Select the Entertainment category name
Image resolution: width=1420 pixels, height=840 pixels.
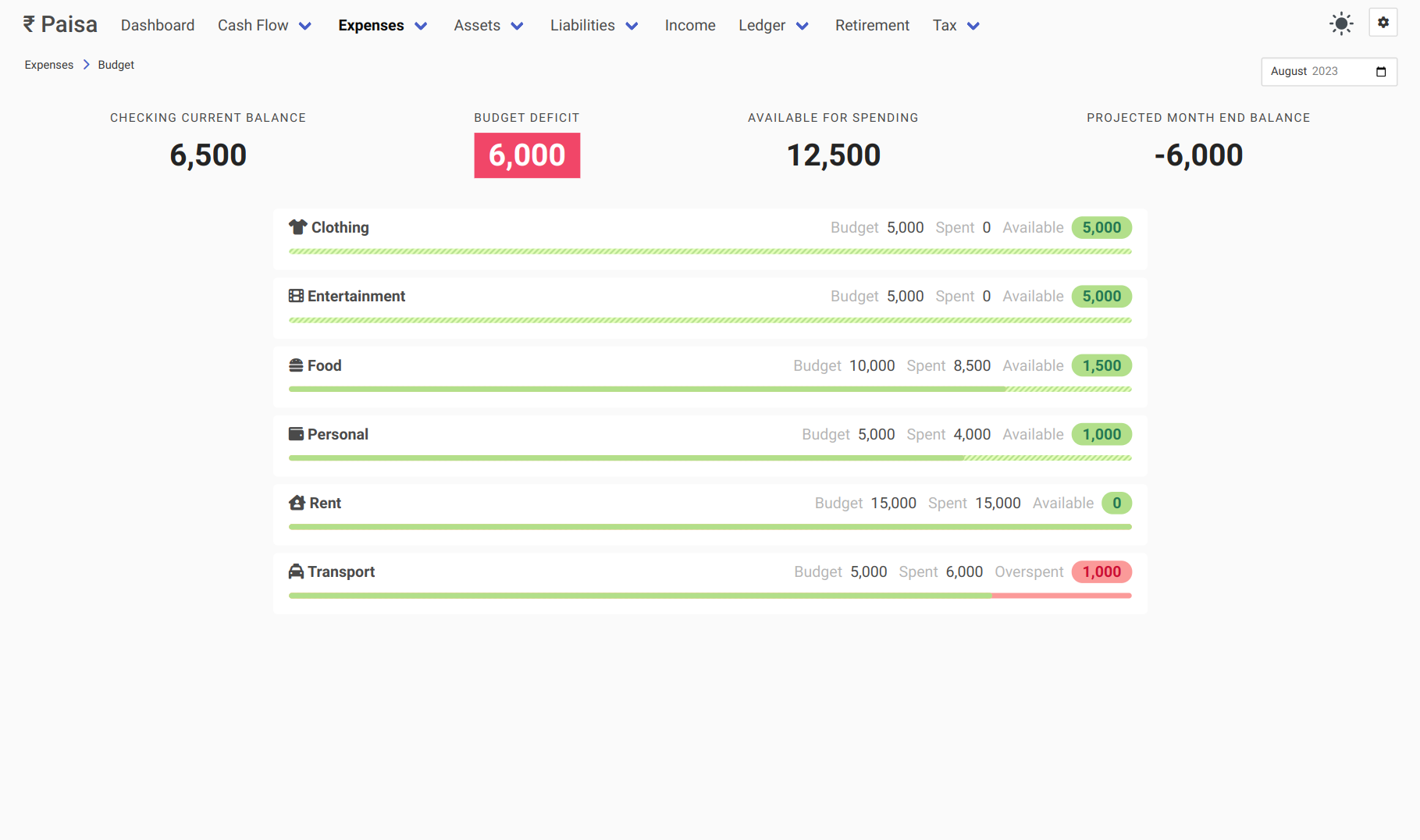coord(357,296)
